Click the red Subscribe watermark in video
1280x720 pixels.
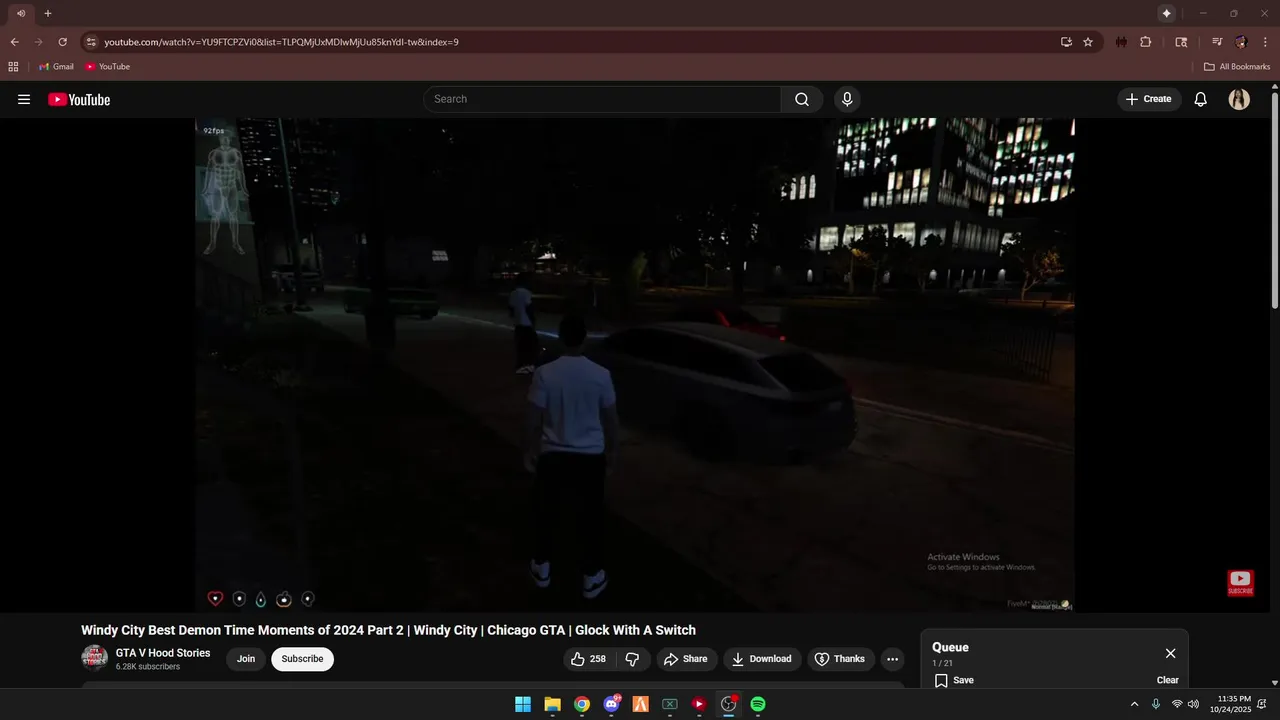coord(1240,583)
